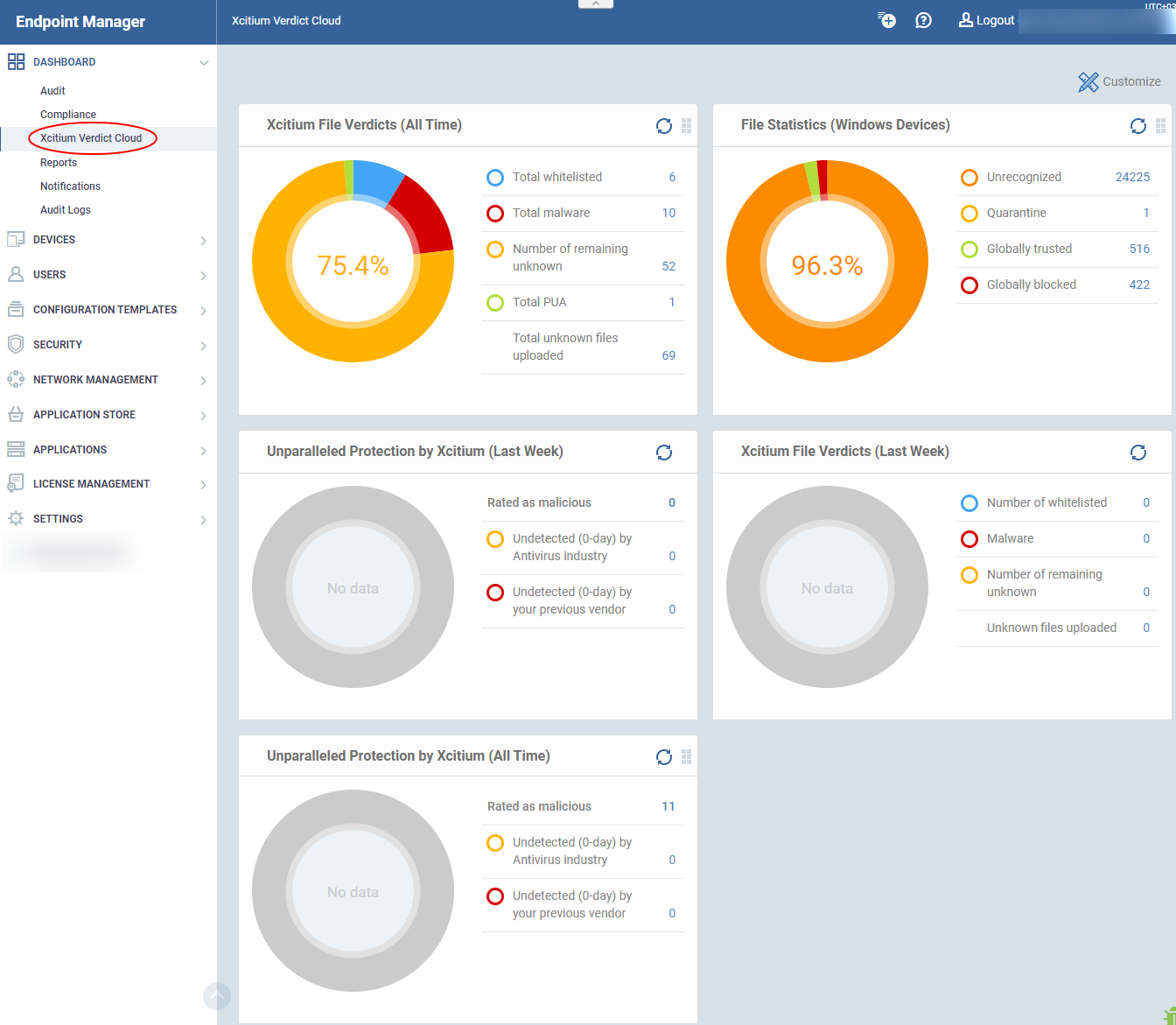Viewport: 1176px width, 1025px height.
Task: Click Total malware count 10
Action: click(668, 213)
